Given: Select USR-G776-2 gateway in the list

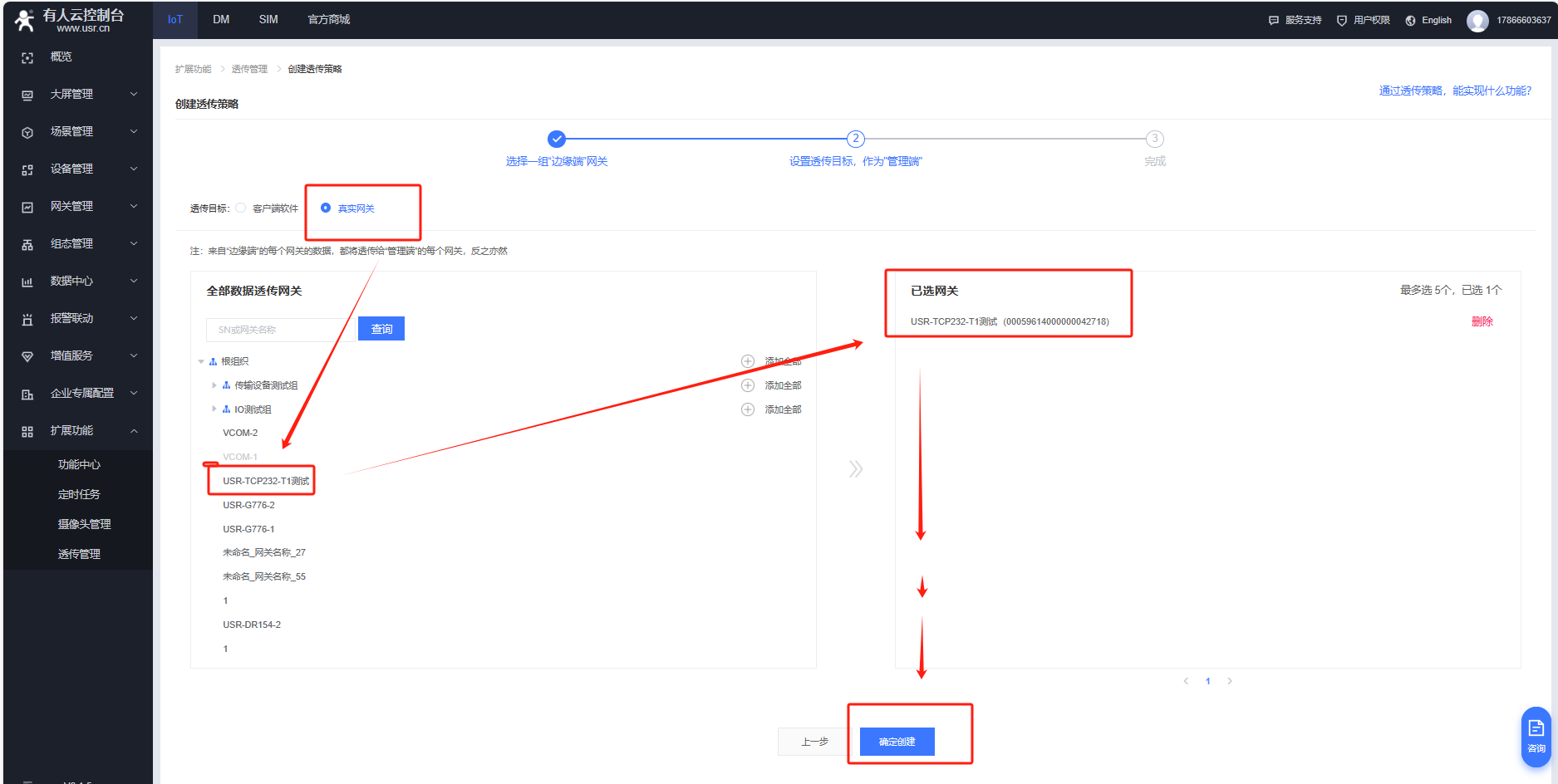Looking at the screenshot, I should coord(248,505).
